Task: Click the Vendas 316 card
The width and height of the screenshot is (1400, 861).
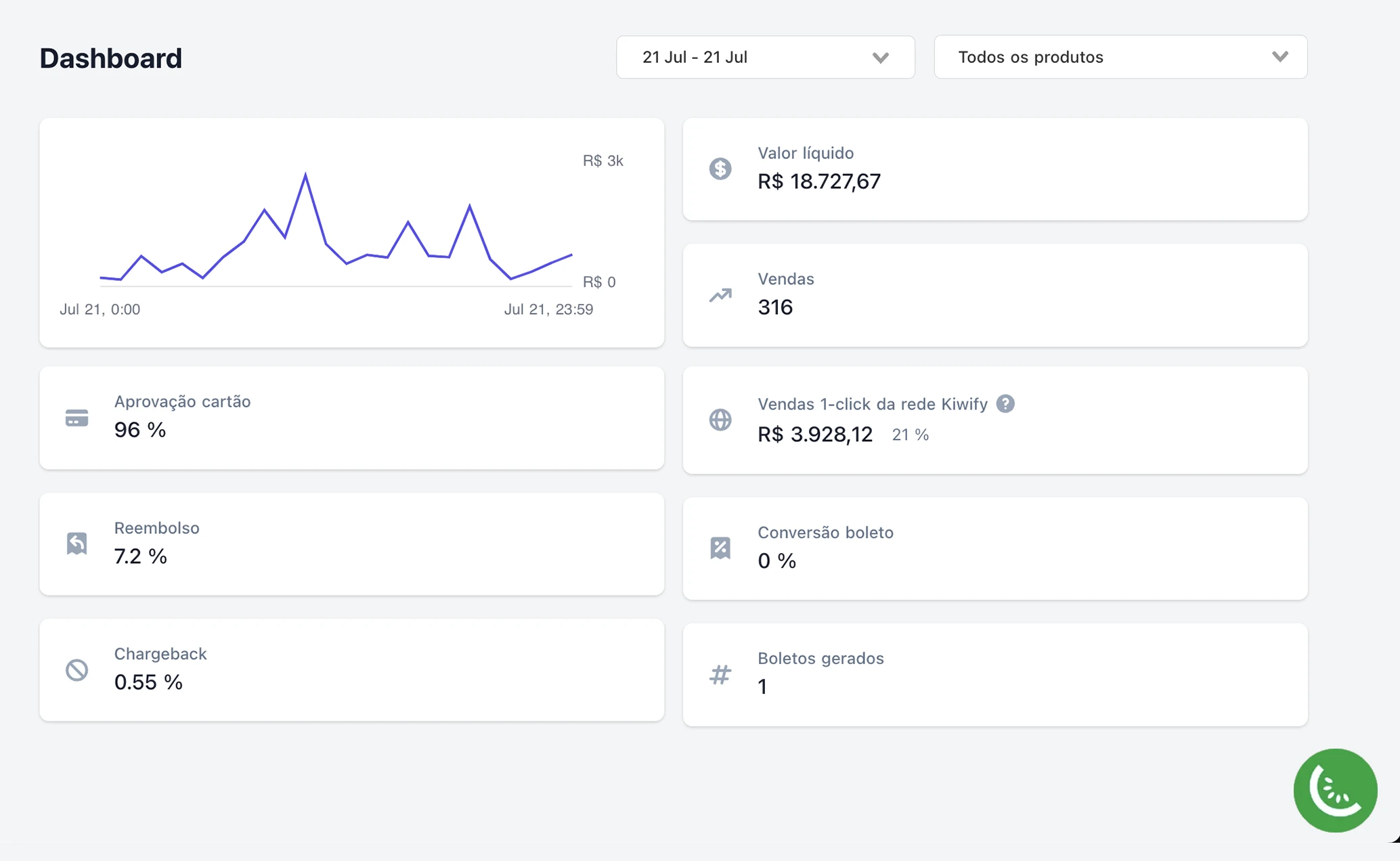Action: point(994,295)
